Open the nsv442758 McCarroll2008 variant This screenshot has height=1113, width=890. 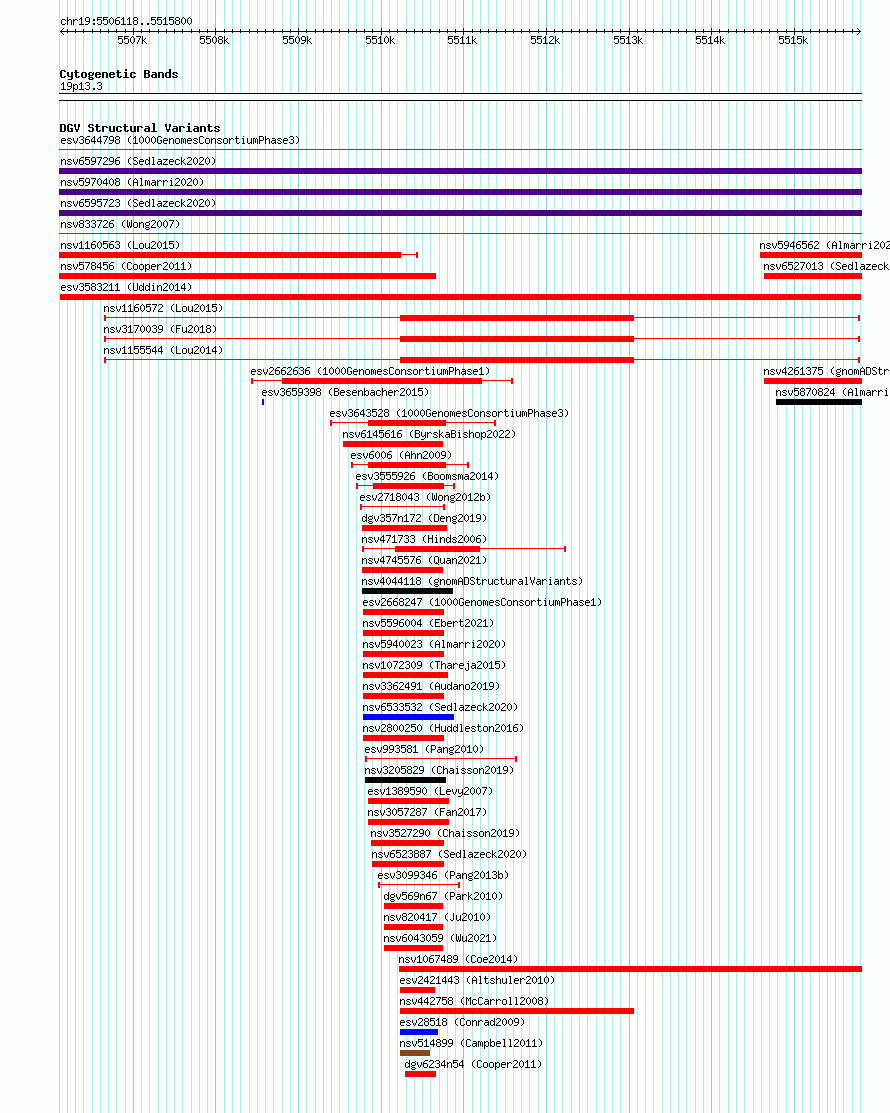(474, 1002)
